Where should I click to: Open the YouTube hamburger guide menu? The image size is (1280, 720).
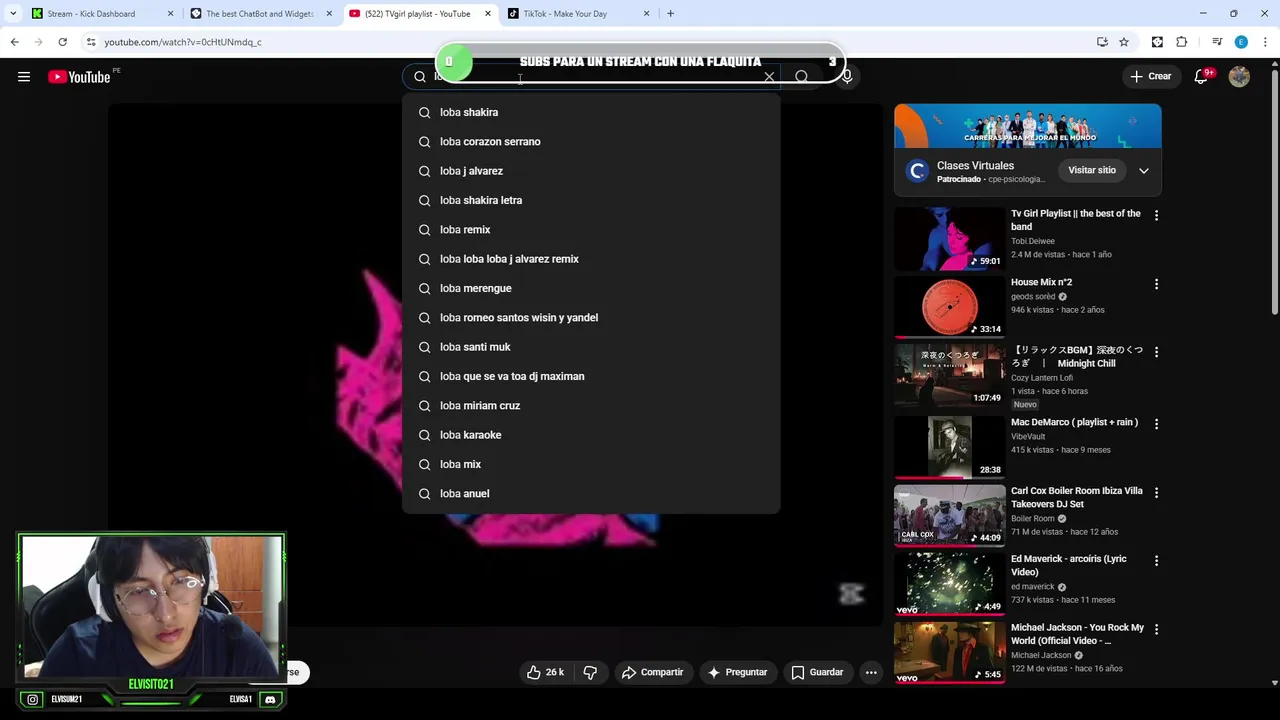24,77
